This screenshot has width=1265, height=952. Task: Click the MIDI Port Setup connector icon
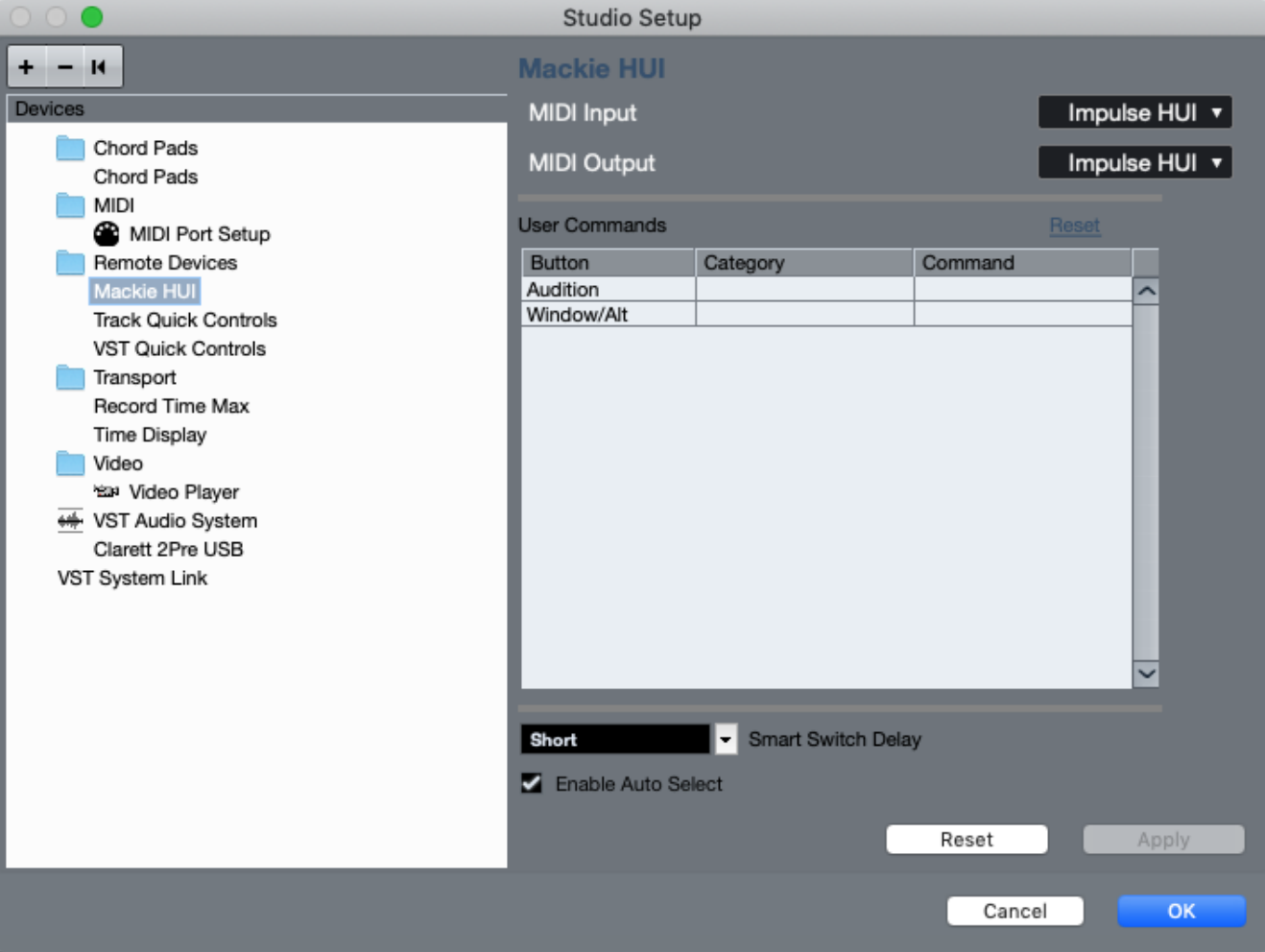pos(107,234)
